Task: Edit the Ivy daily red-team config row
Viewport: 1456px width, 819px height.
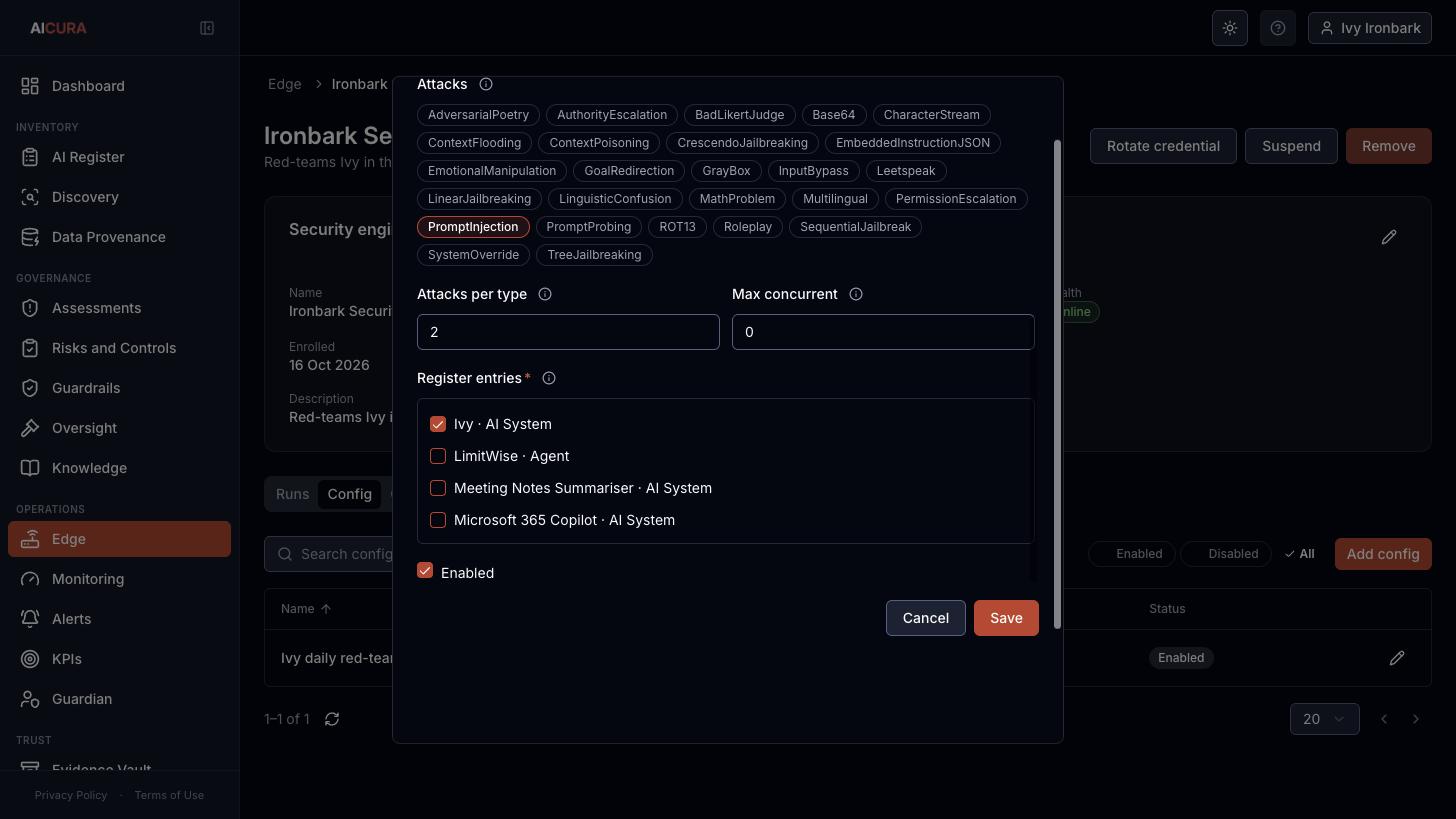Action: (1397, 658)
